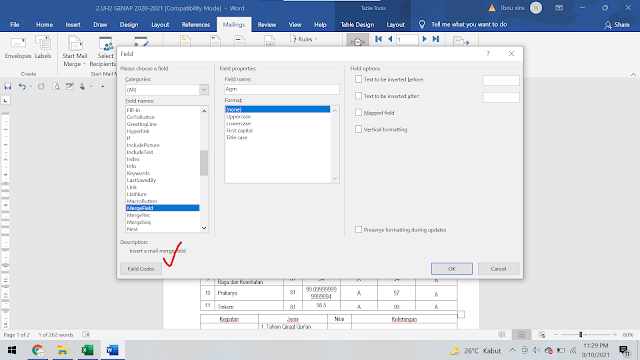This screenshot has height=360, width=640.
Task: Enable Text to be inserted after
Action: point(358,96)
